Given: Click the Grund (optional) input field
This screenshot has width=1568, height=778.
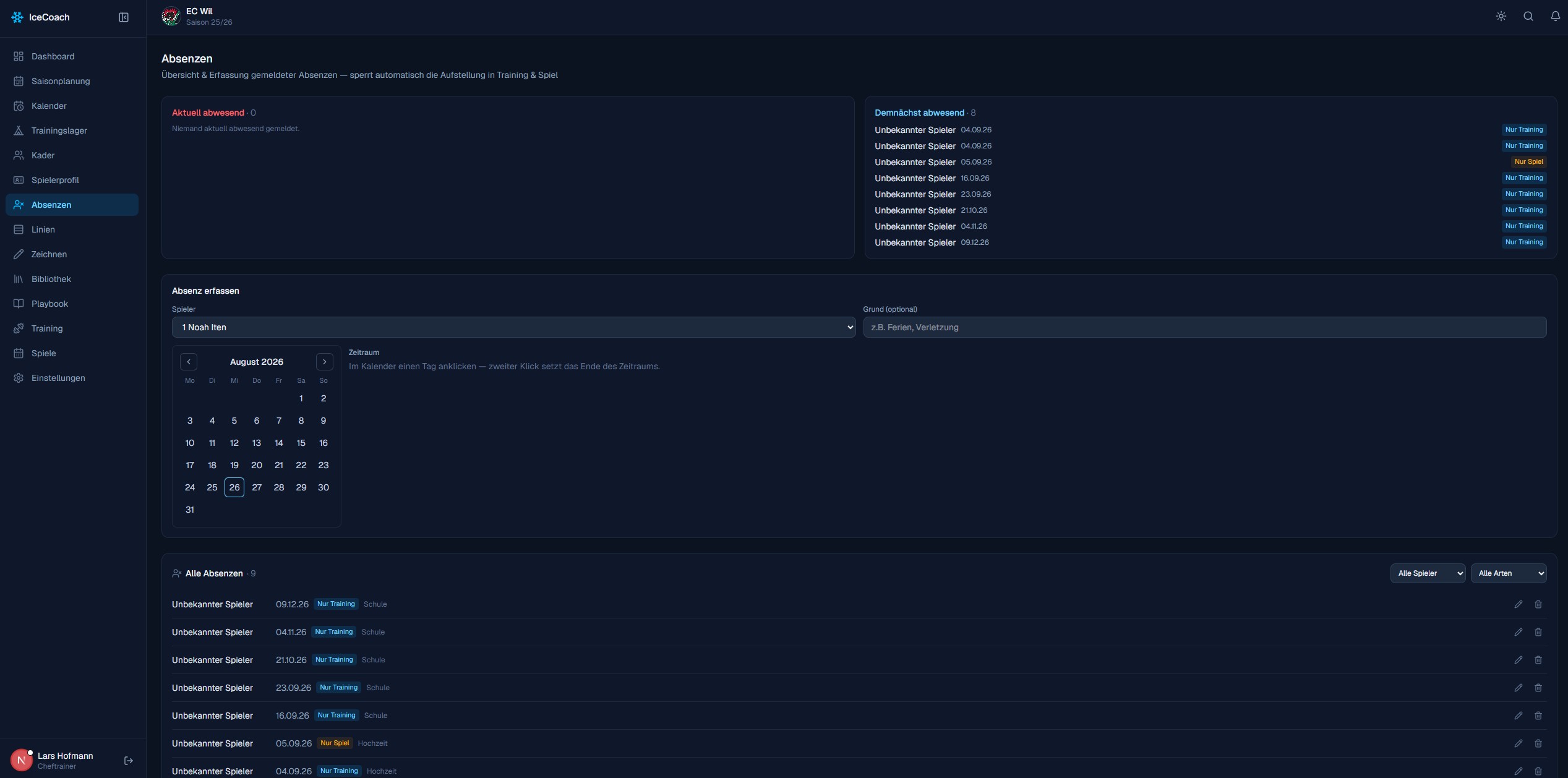Looking at the screenshot, I should 1205,327.
